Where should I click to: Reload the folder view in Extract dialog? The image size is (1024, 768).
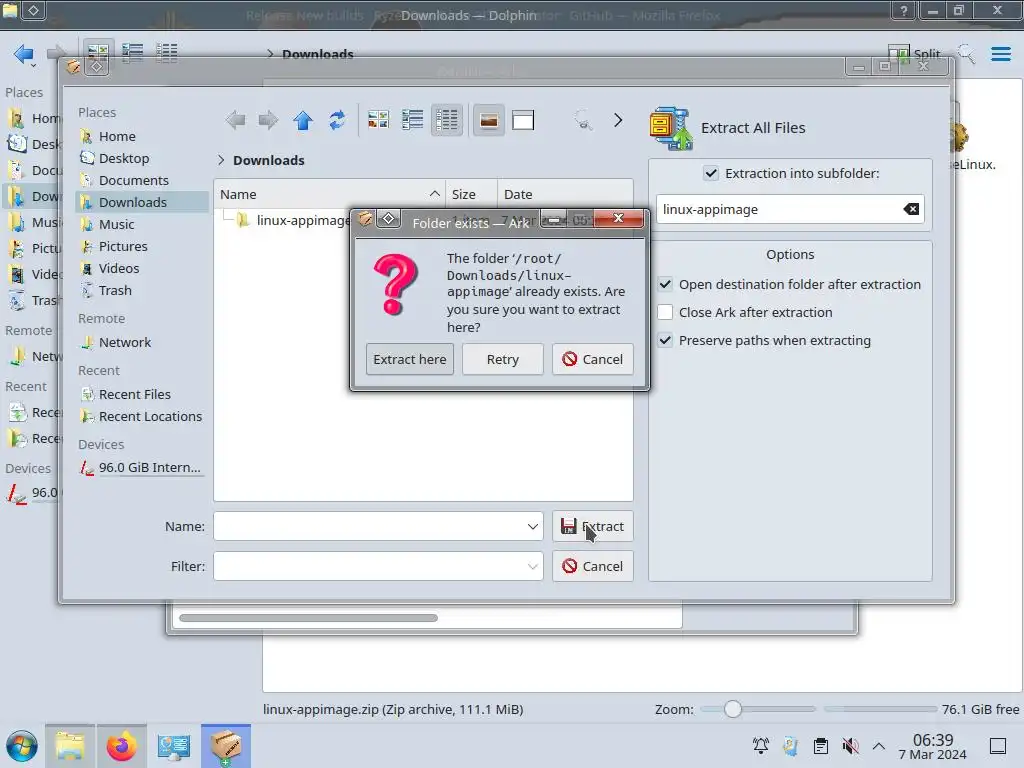pyautogui.click(x=337, y=120)
